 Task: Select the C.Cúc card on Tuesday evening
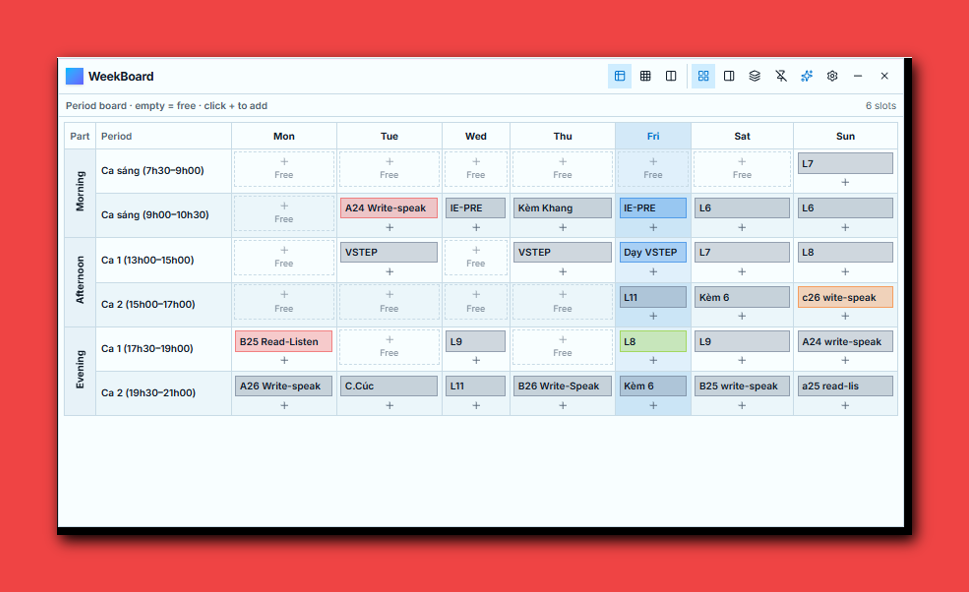(389, 386)
